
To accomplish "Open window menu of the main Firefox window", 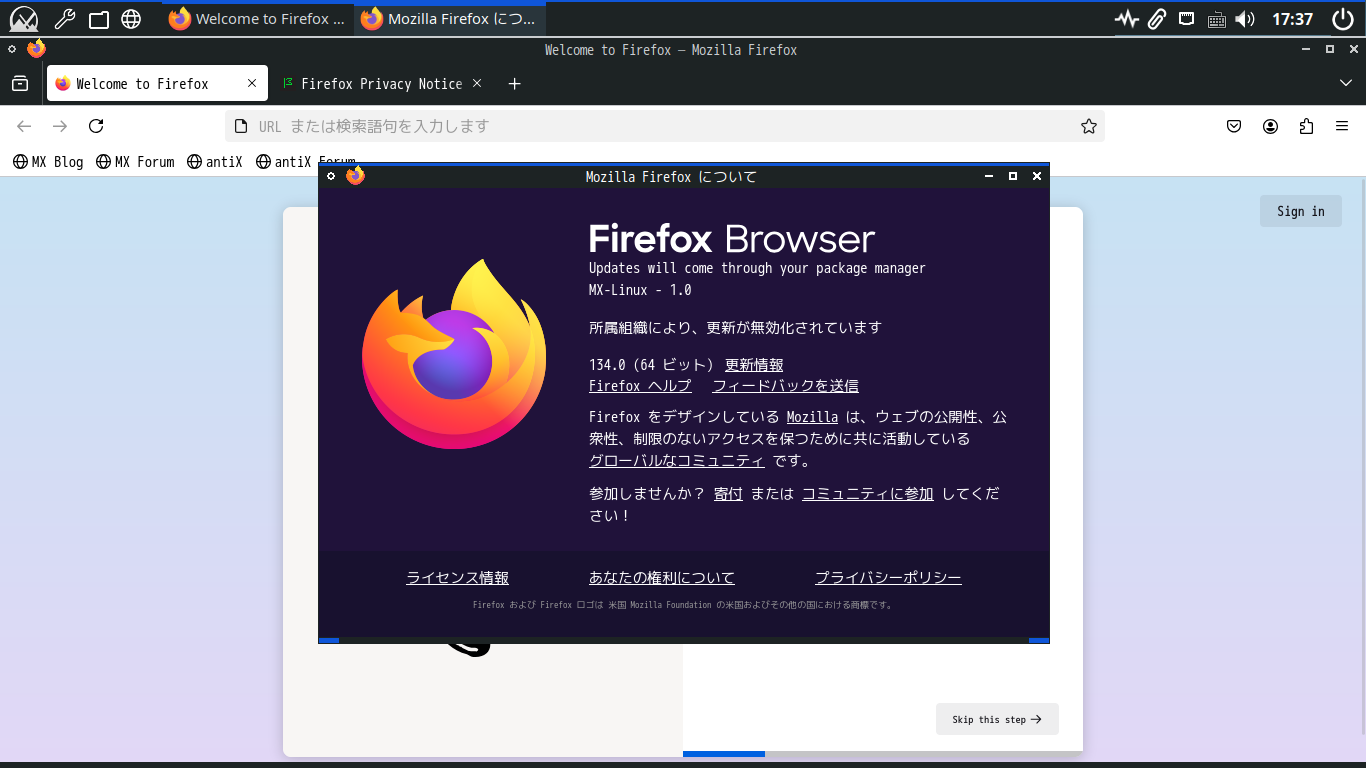I will point(12,49).
